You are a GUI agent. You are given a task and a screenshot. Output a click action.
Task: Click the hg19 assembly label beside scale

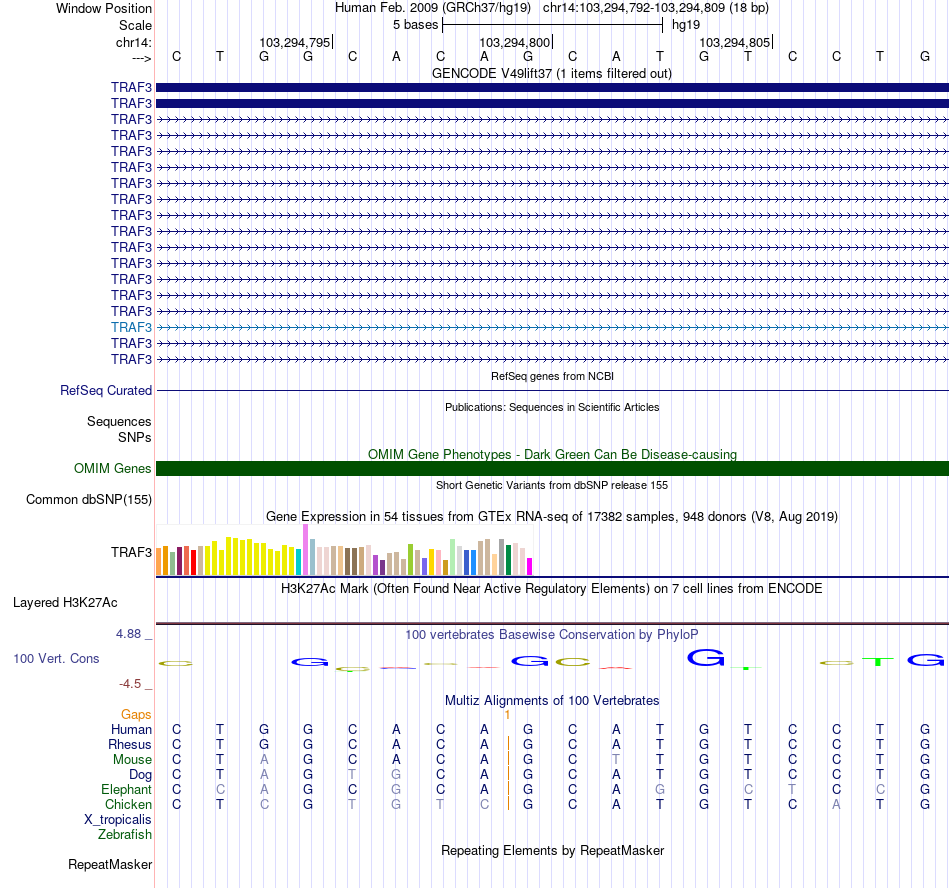coord(685,25)
